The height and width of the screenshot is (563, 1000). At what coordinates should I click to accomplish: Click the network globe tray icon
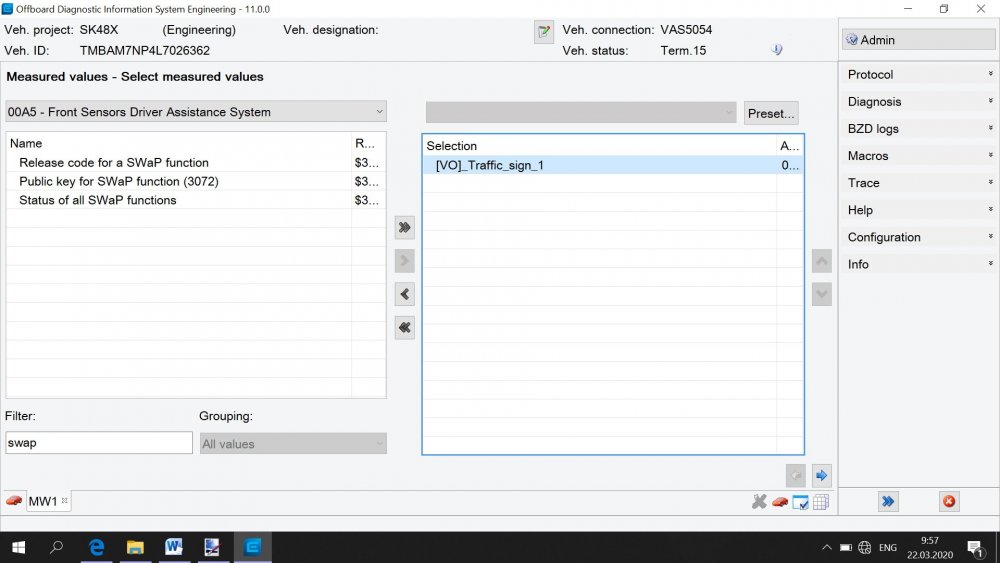(865, 547)
